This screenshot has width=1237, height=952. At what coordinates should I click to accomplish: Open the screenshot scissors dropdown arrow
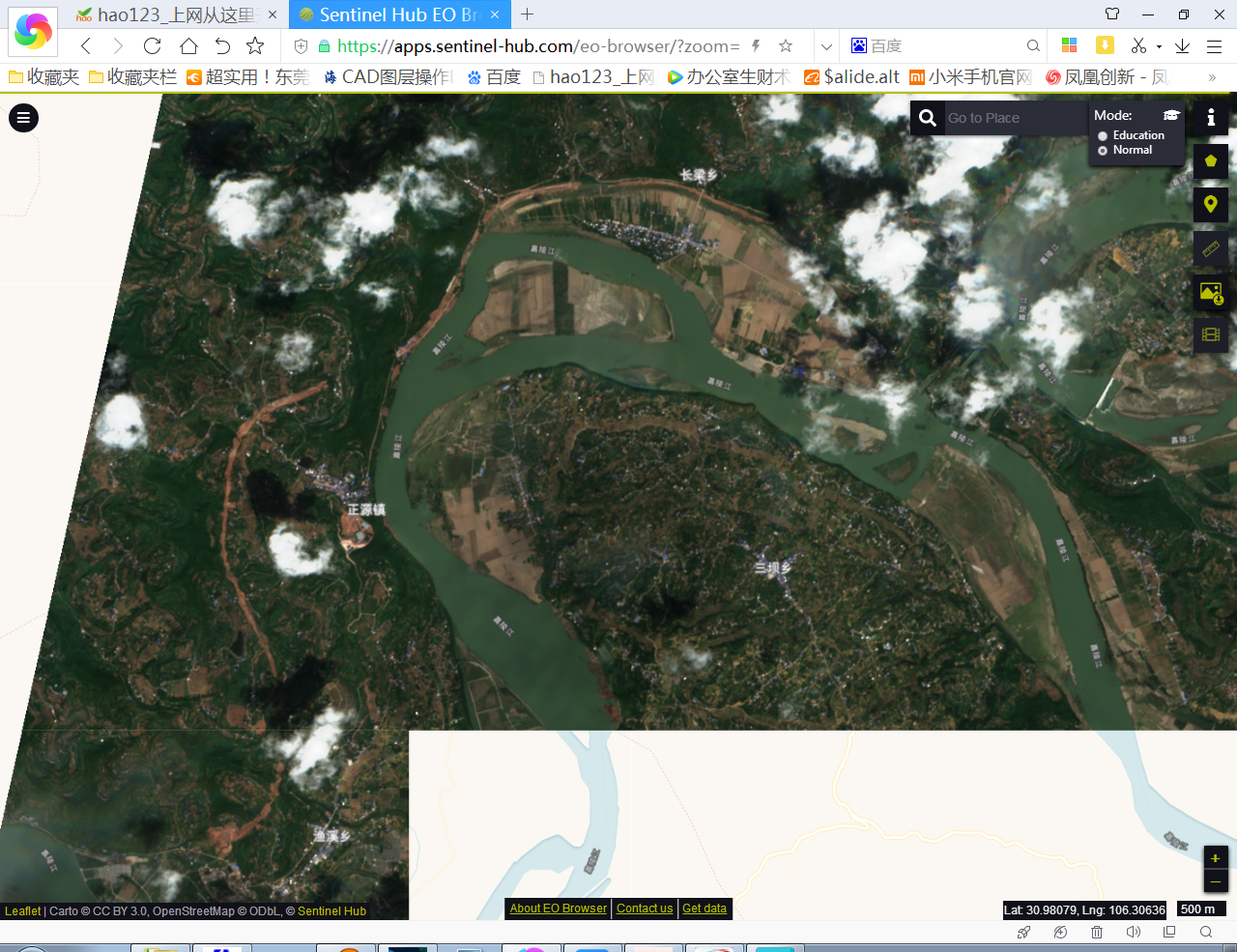1159,46
